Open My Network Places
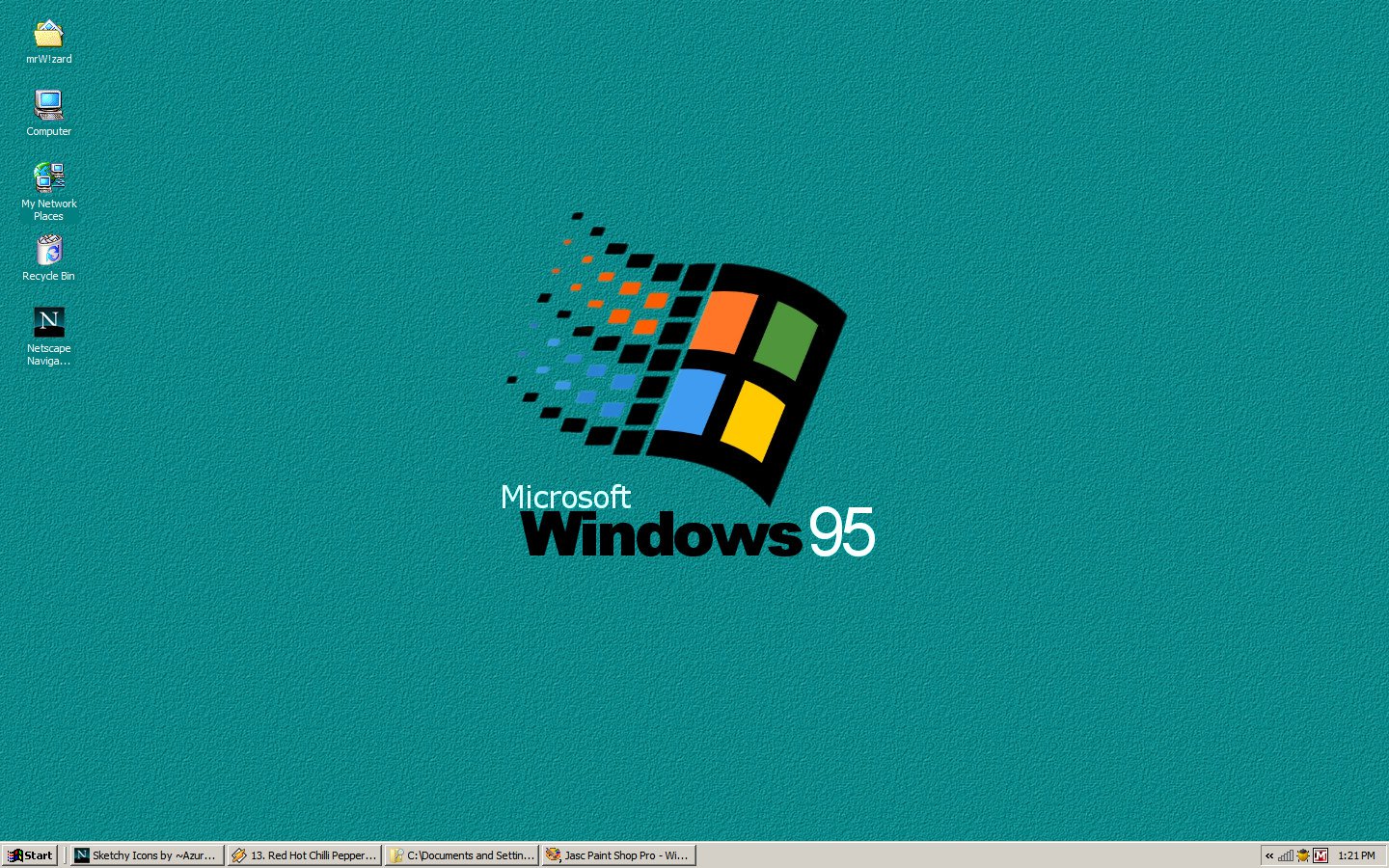This screenshot has width=1389, height=868. click(x=48, y=178)
